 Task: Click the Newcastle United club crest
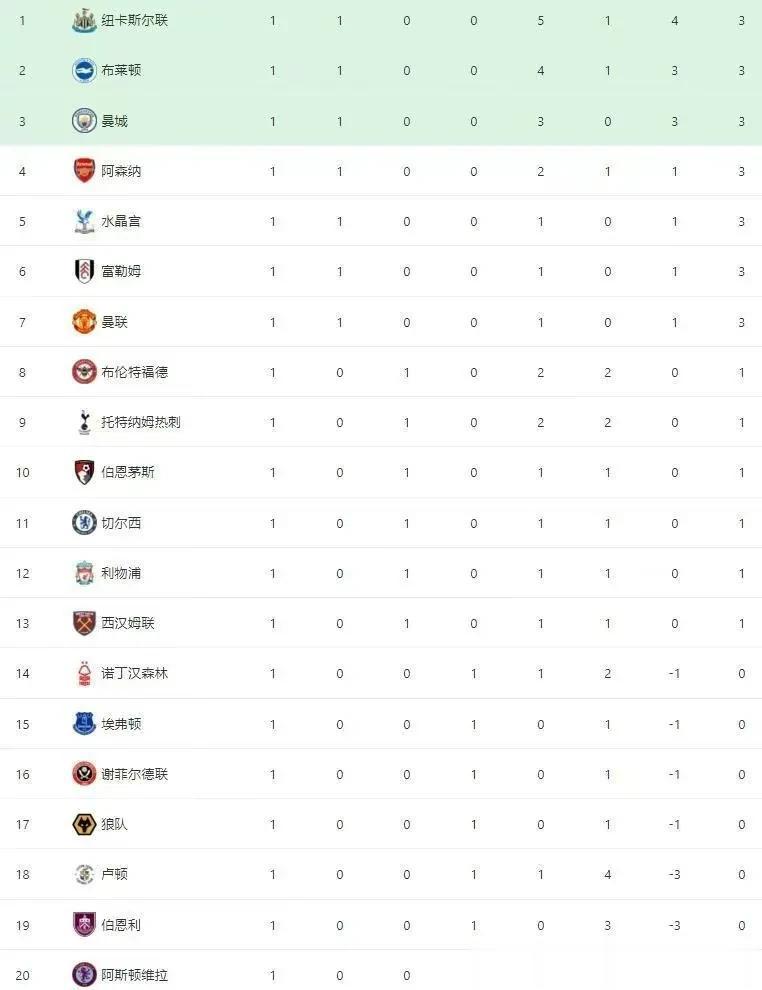84,21
